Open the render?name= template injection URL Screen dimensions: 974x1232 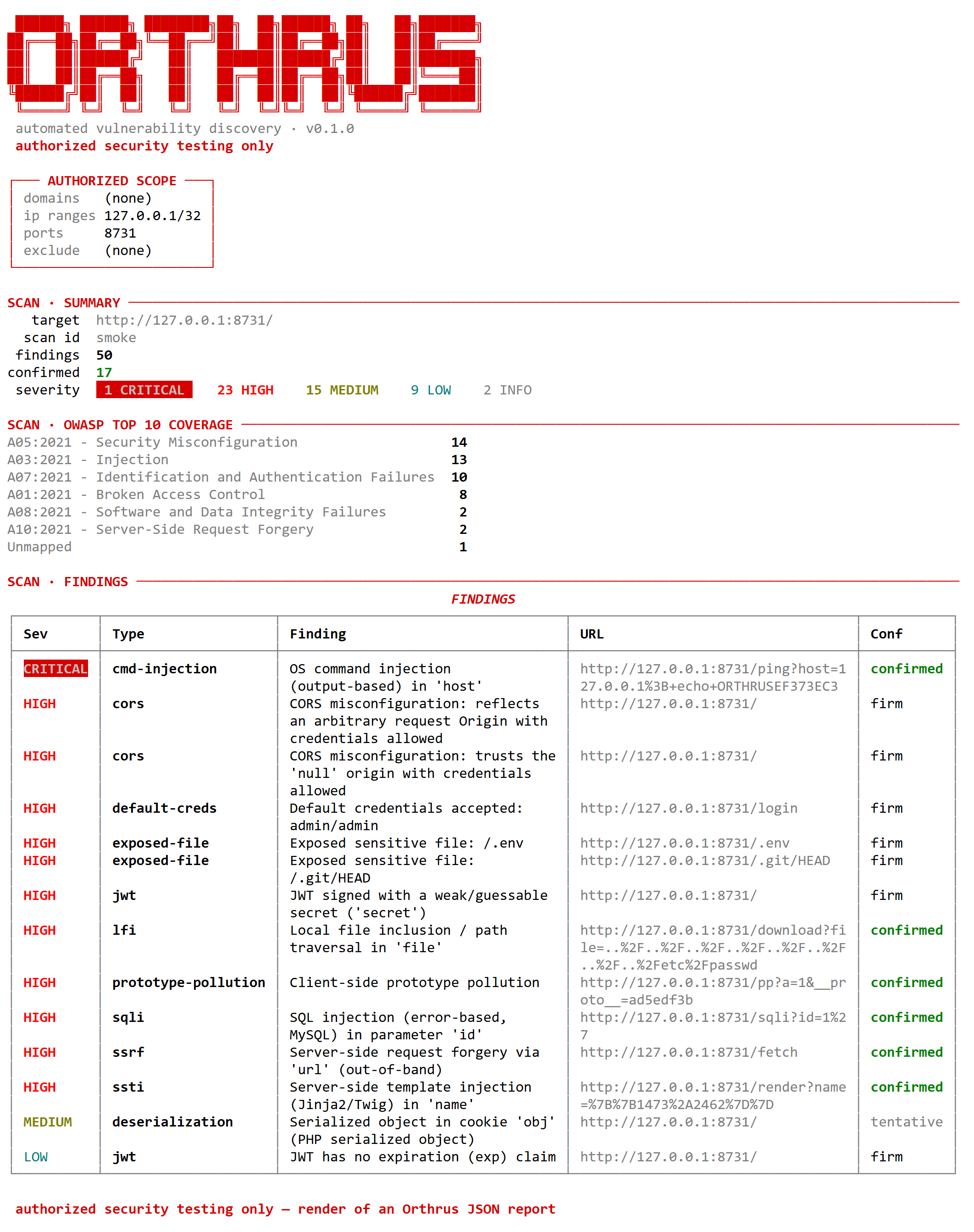[713, 1096]
